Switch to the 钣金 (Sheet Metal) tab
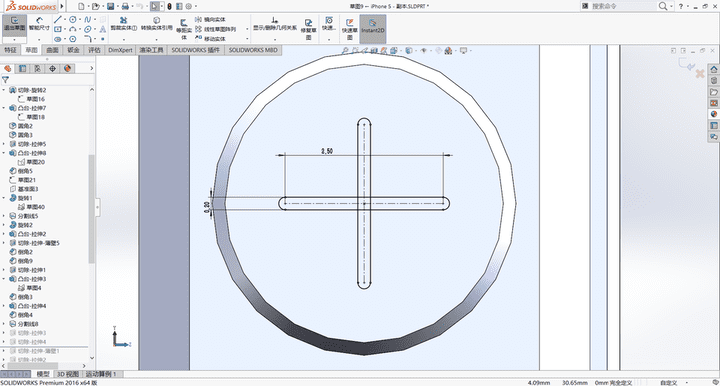The width and height of the screenshot is (720, 386). [73, 50]
